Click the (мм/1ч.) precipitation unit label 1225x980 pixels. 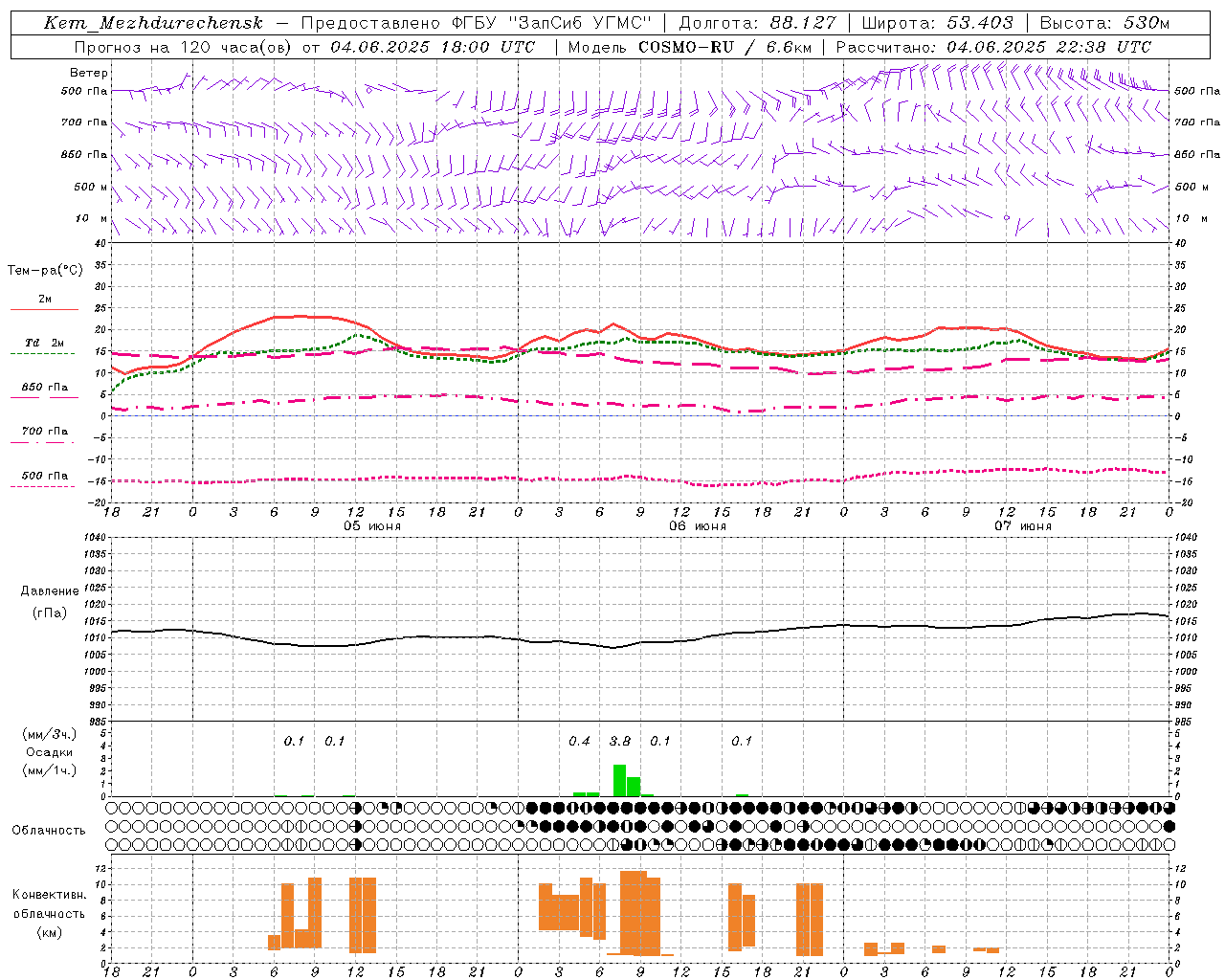pos(50,770)
